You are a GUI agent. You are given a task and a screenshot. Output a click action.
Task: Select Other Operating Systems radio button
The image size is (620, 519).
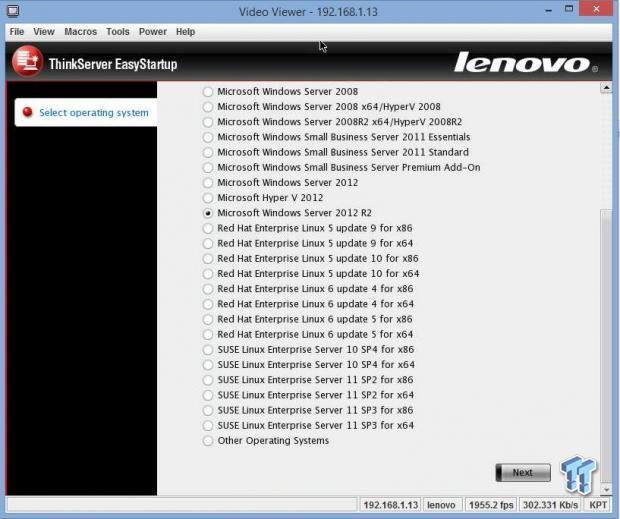point(208,441)
